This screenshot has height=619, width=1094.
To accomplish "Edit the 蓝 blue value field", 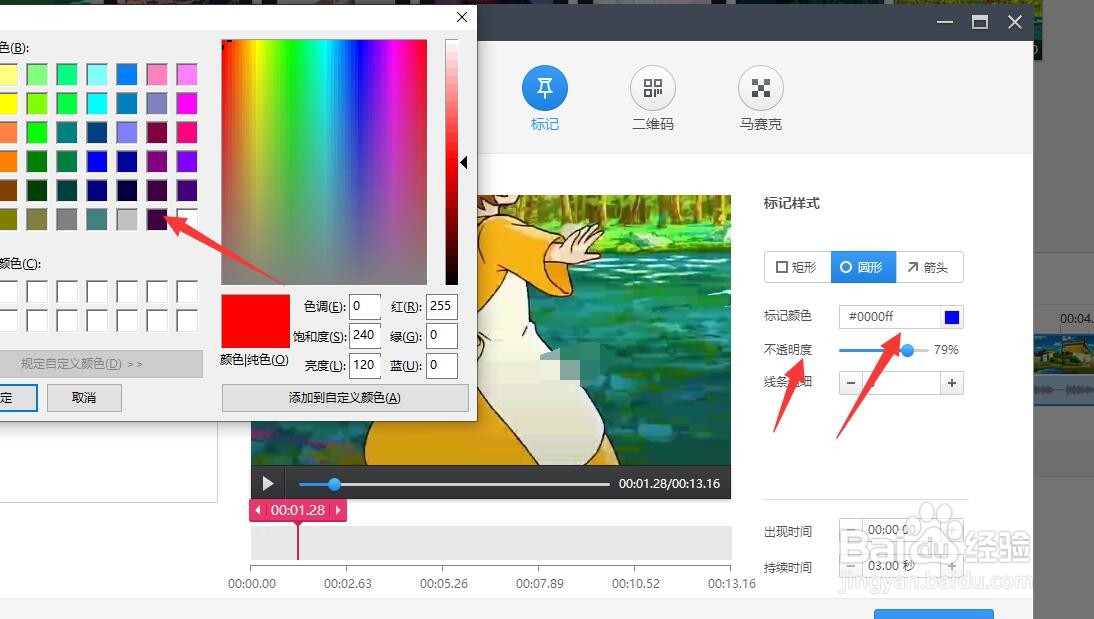I will (x=442, y=365).
